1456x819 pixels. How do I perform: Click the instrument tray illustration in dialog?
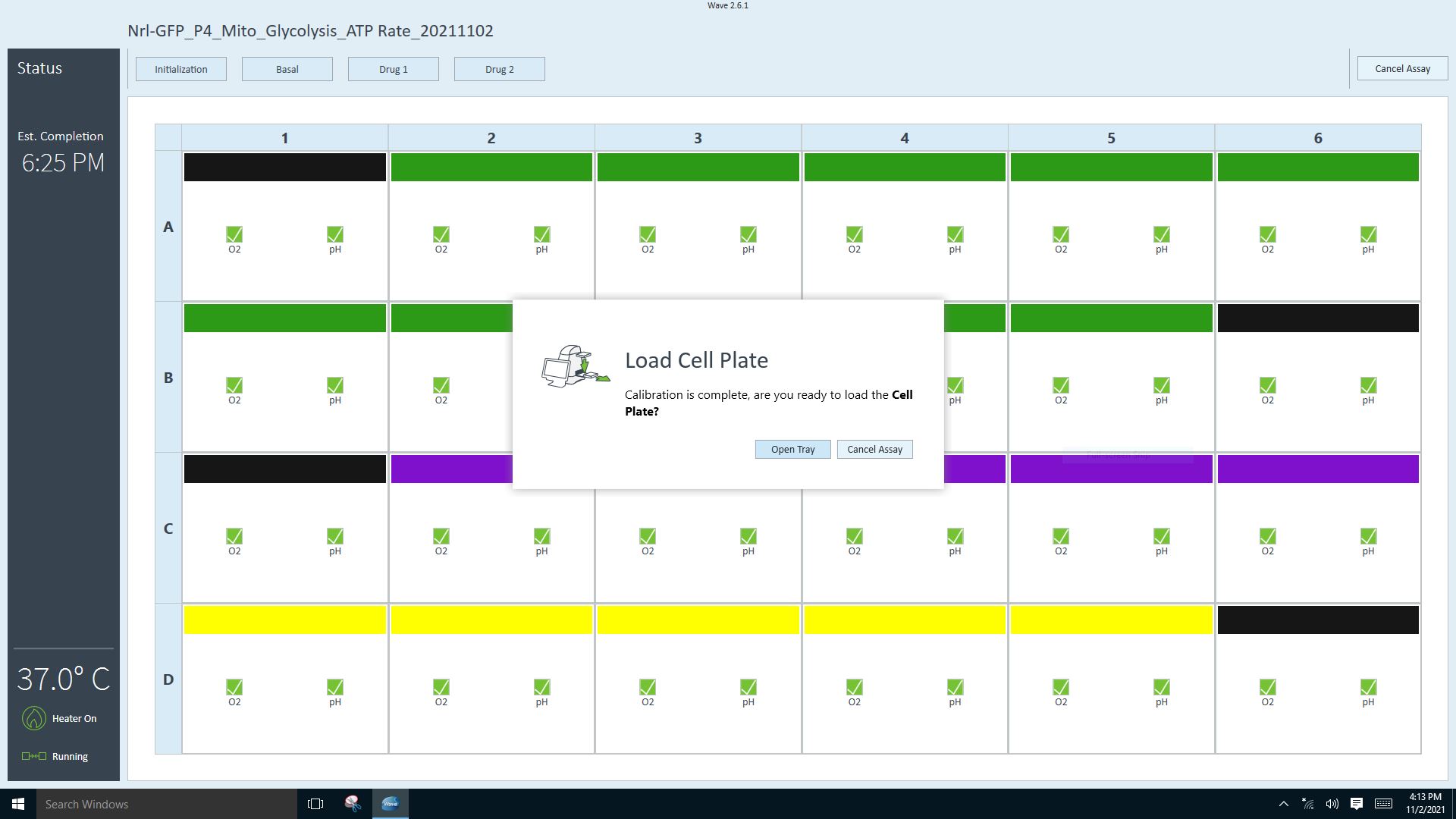575,367
